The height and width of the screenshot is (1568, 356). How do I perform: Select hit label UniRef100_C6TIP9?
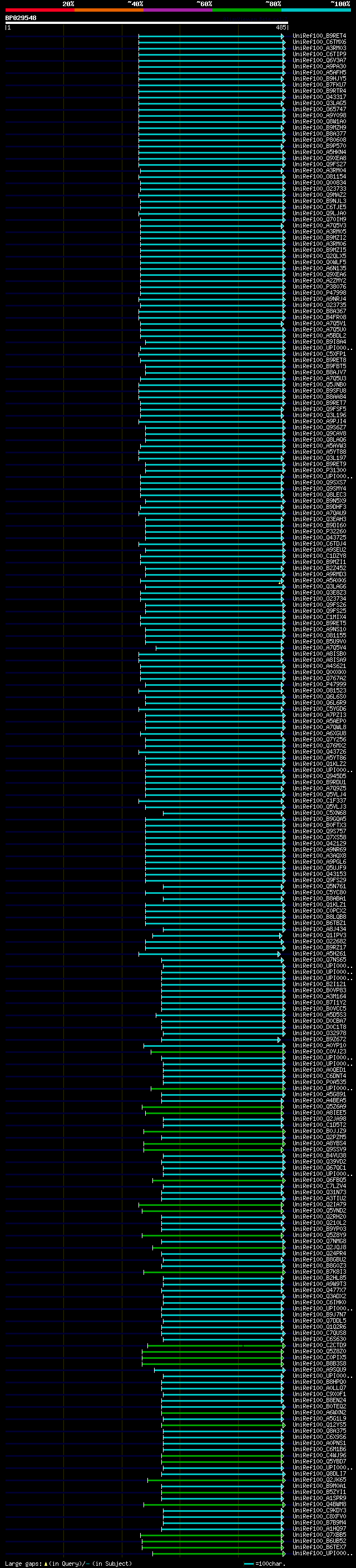coord(319,54)
